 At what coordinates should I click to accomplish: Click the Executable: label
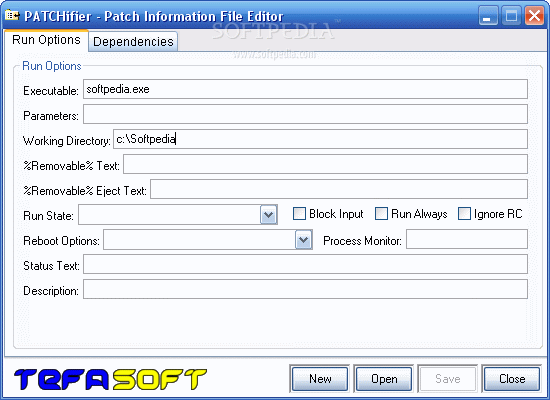51,91
